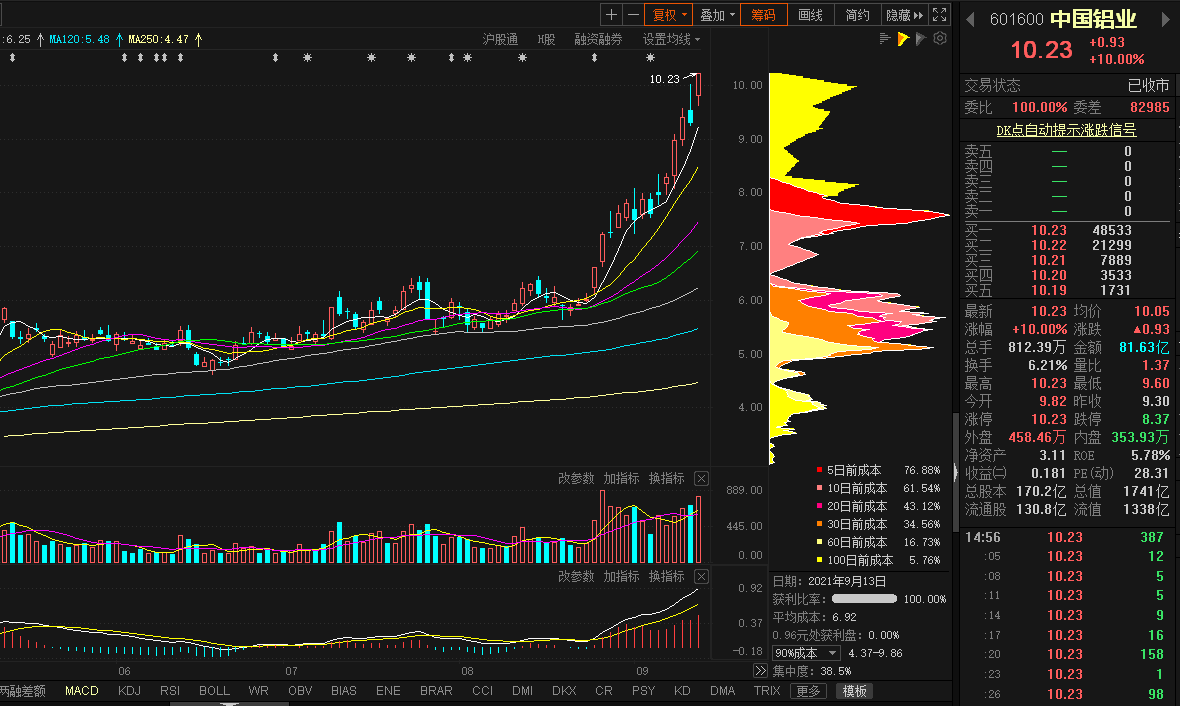The width and height of the screenshot is (1180, 706).
Task: Click the double-arrow expand icon near 集中度
Action: click(x=760, y=671)
